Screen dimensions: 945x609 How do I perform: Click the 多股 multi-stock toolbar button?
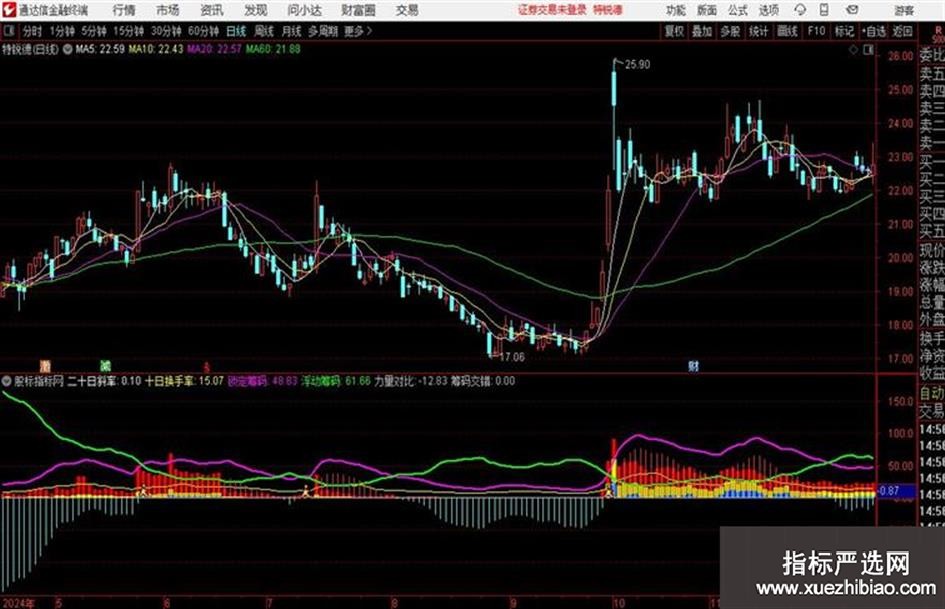(730, 31)
